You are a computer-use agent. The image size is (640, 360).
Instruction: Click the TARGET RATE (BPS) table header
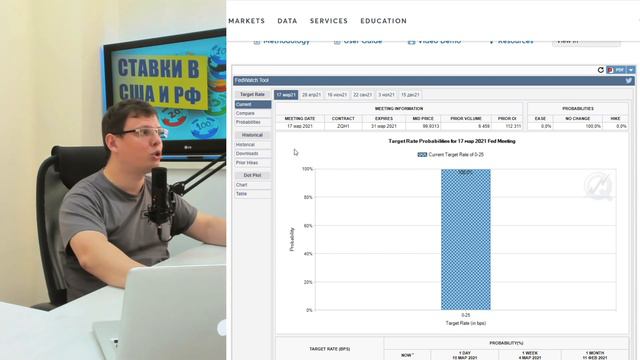329,349
